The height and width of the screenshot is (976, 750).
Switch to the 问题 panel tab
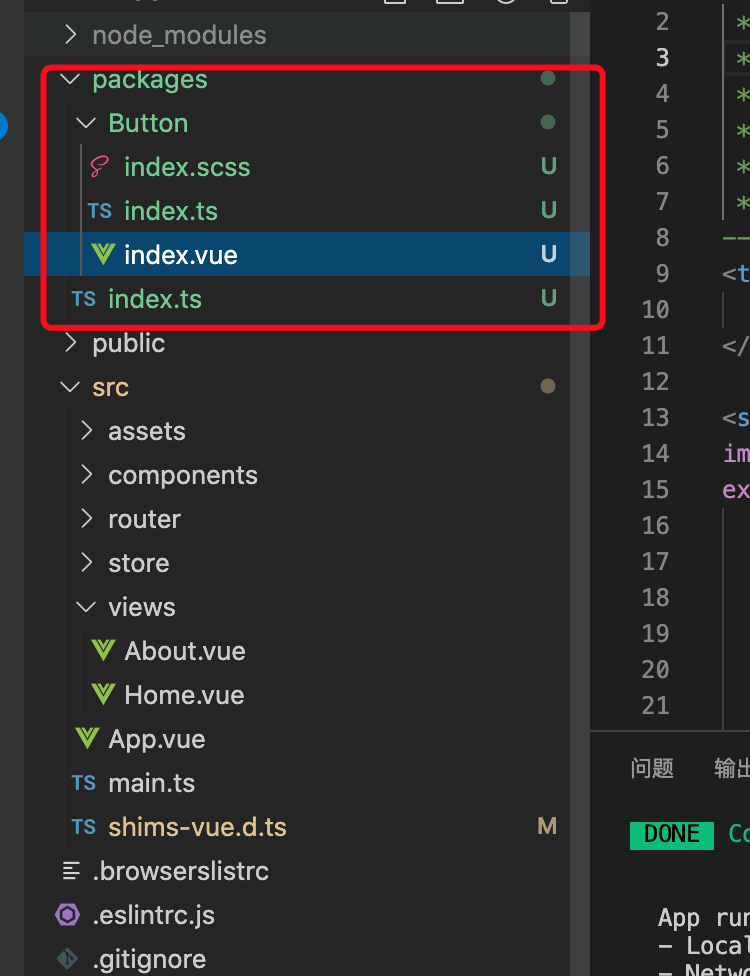pos(652,768)
